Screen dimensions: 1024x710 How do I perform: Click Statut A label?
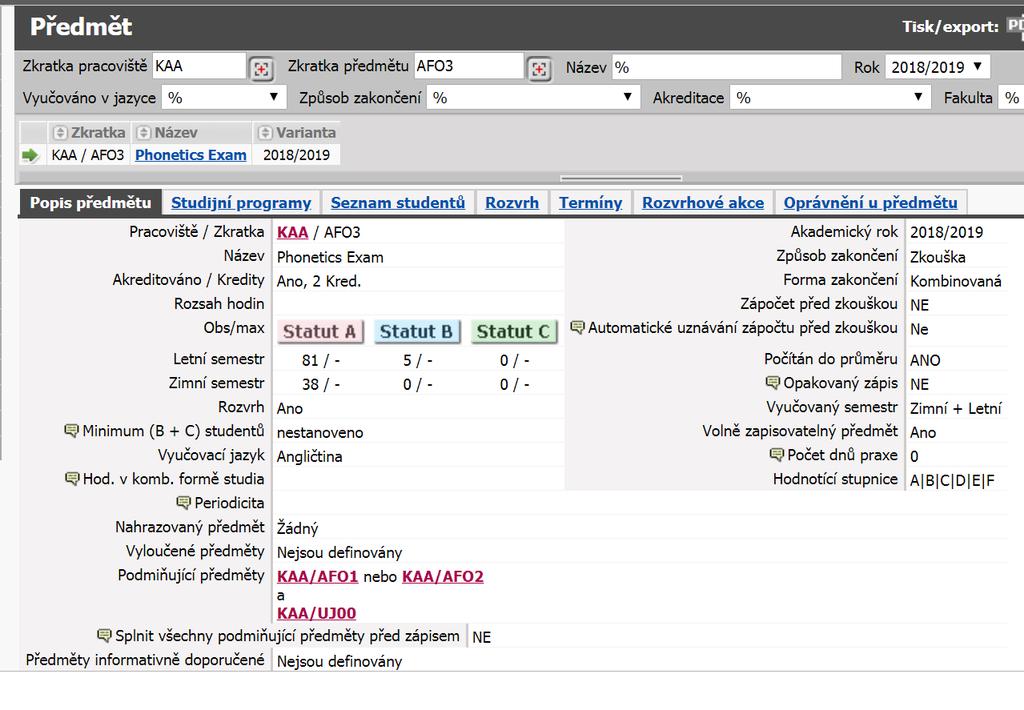coord(319,332)
